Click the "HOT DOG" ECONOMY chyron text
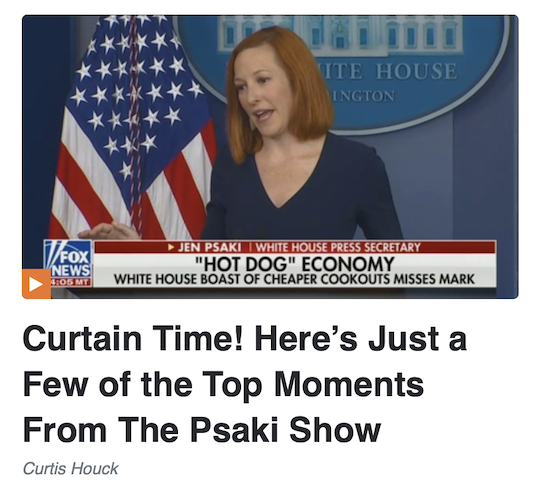 click(x=294, y=264)
